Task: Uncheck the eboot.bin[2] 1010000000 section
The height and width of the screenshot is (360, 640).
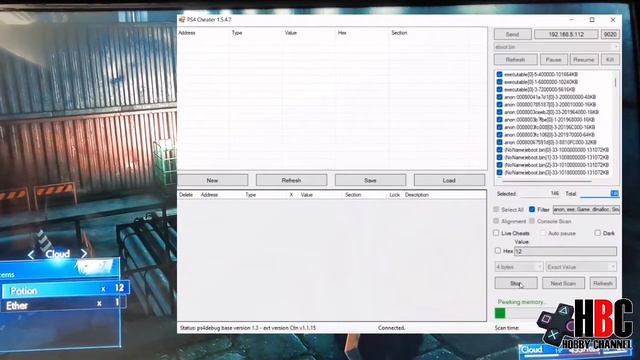Action: coord(499,165)
